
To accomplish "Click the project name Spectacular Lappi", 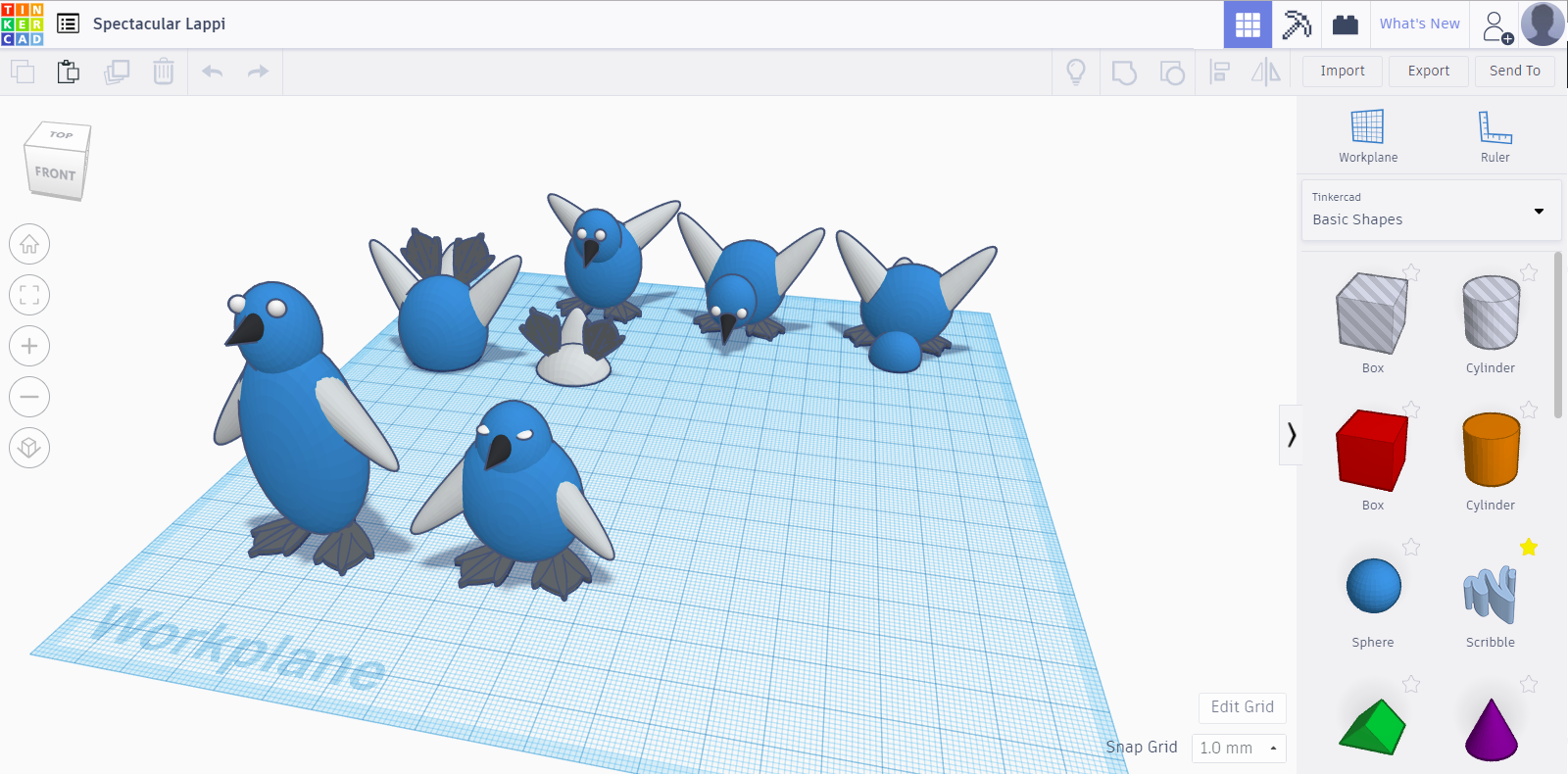I will click(159, 24).
